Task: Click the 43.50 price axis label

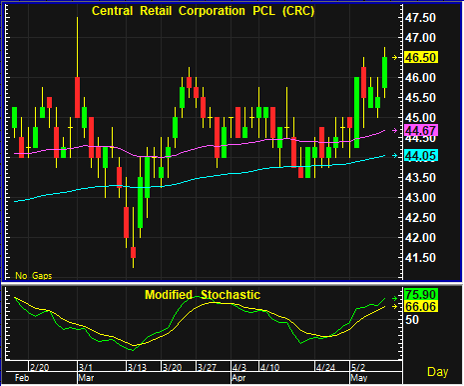Action: click(420, 178)
